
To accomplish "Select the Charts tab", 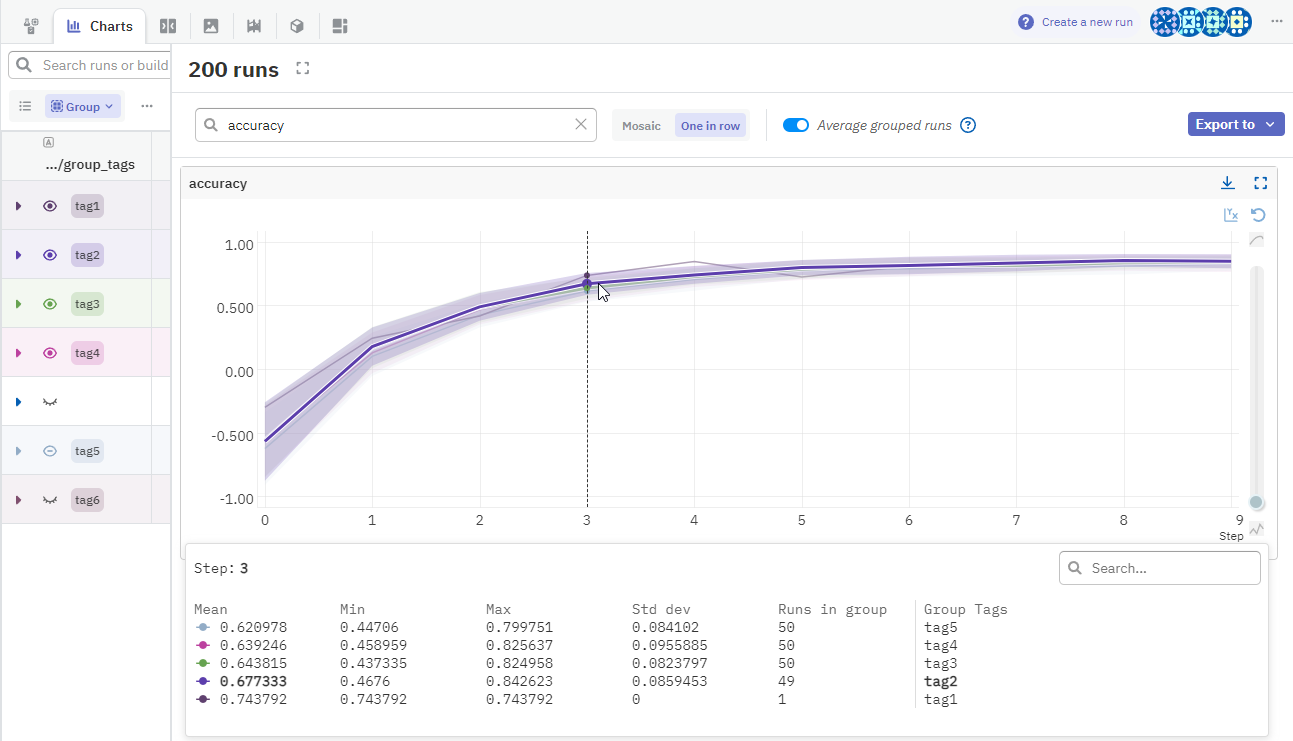I will pos(100,26).
